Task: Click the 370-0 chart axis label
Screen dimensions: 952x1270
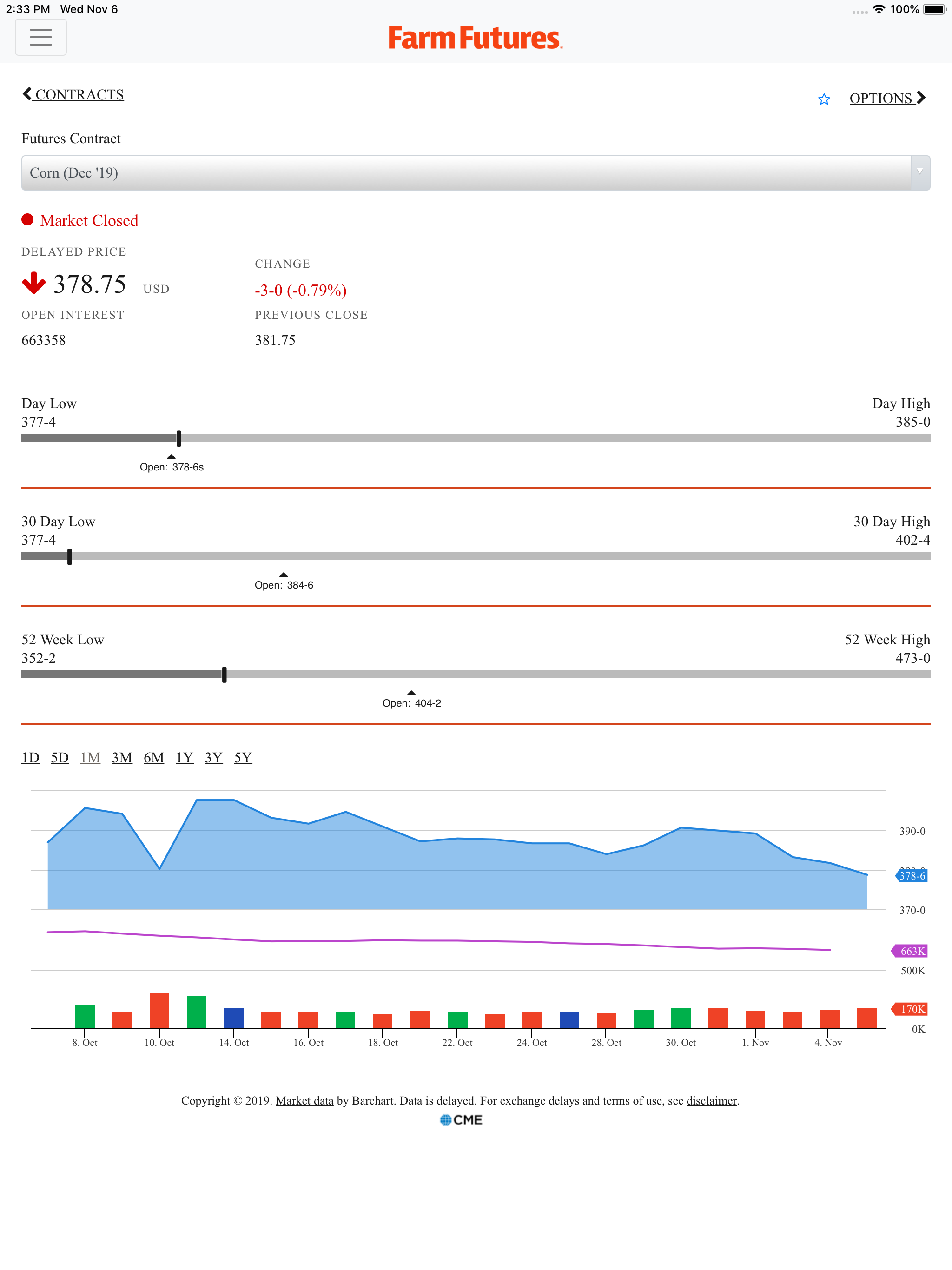Action: coord(912,911)
